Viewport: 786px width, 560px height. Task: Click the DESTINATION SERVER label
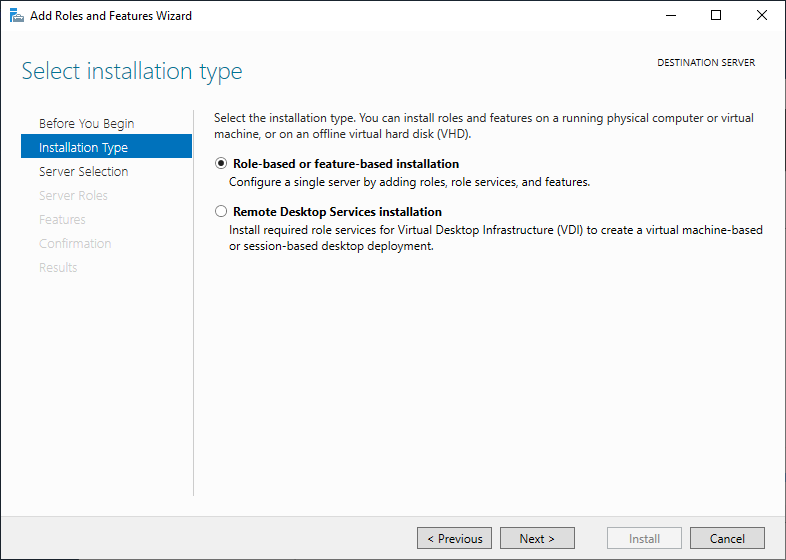coord(705,63)
